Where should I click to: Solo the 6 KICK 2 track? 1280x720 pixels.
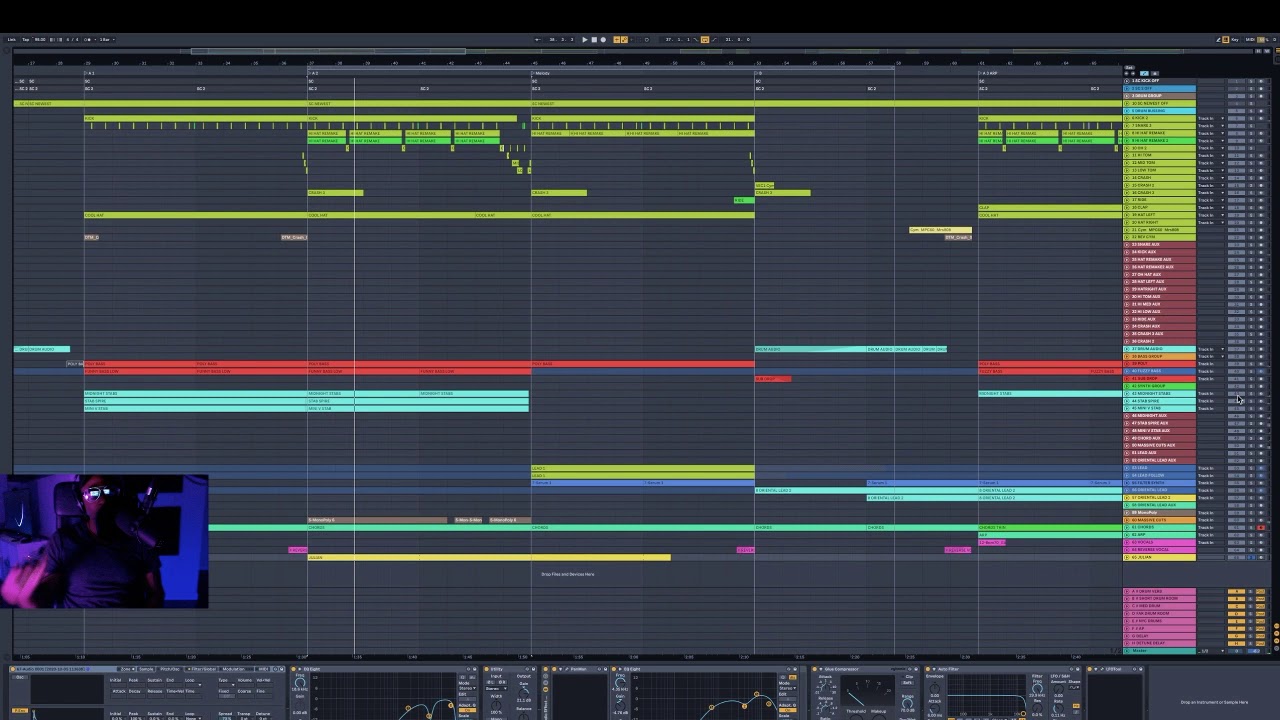(x=1251, y=118)
